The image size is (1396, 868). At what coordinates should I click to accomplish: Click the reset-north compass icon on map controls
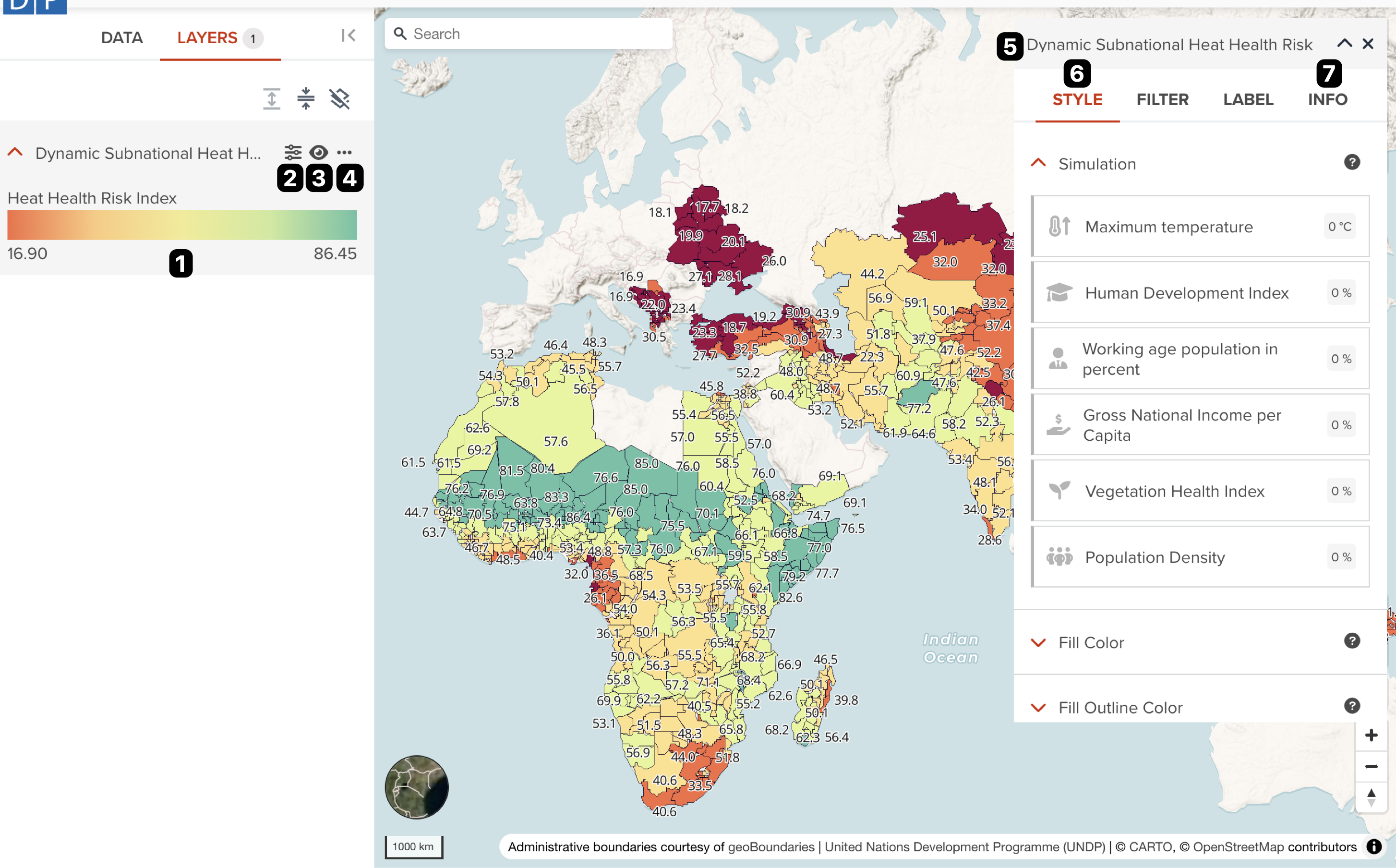(x=1372, y=797)
